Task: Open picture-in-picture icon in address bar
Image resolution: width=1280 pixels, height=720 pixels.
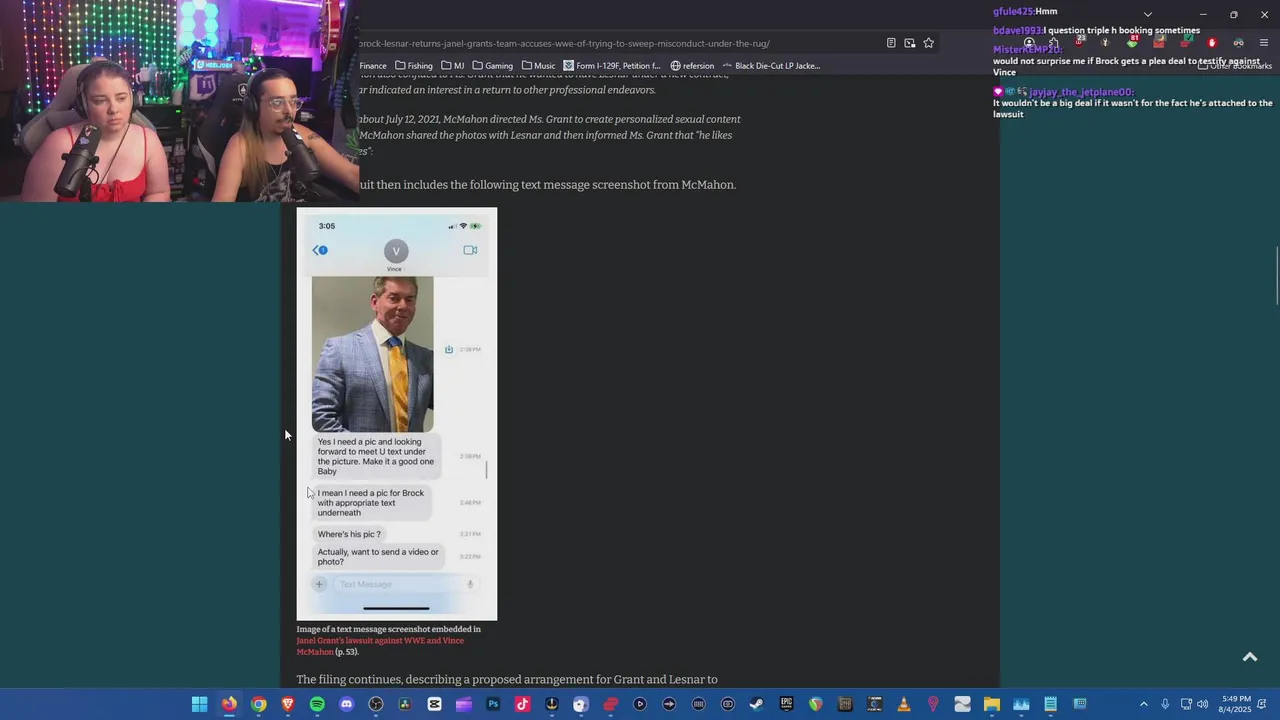Action: pyautogui.click(x=910, y=43)
